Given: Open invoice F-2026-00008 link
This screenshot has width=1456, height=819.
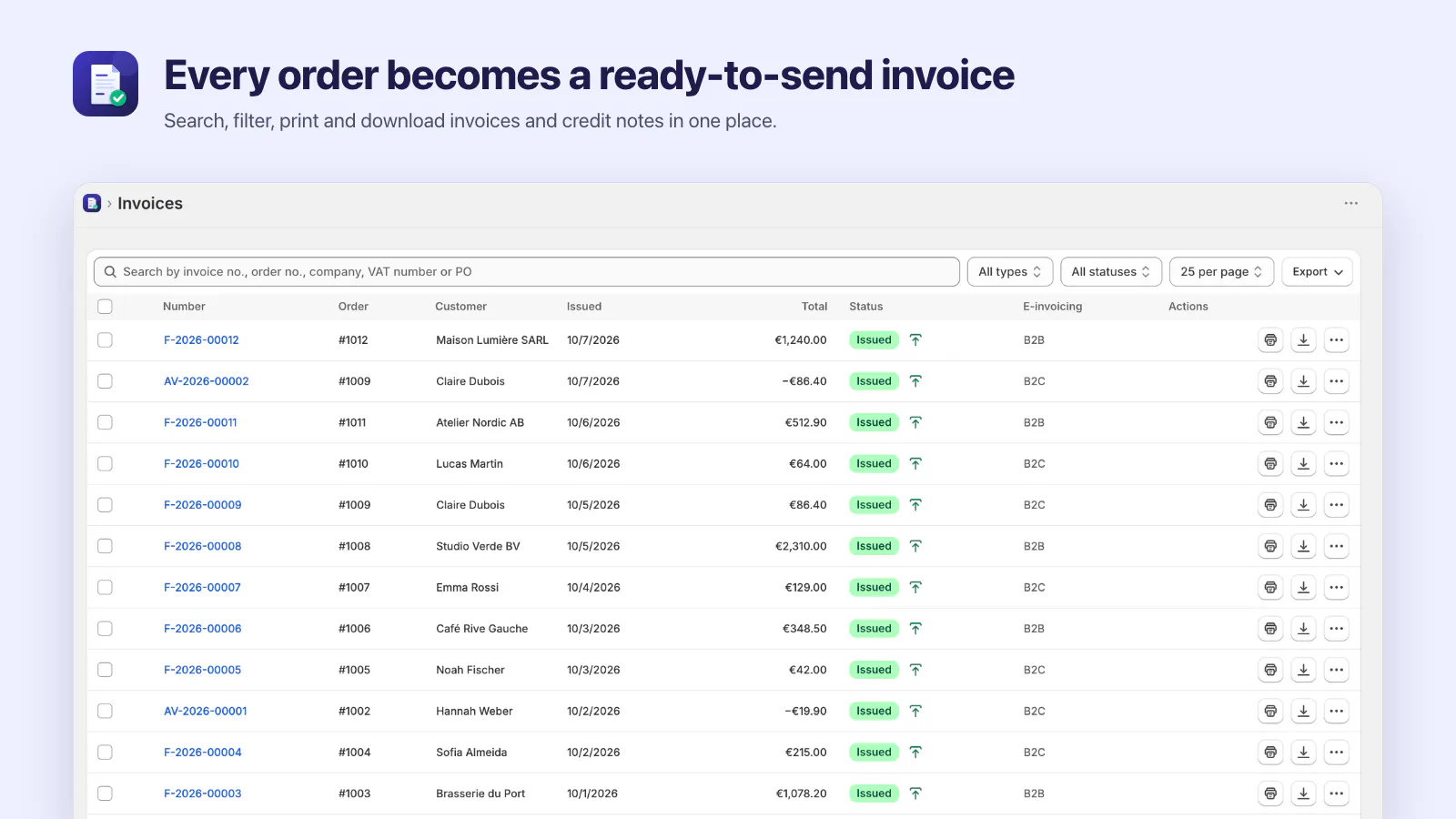Looking at the screenshot, I should pos(202,546).
